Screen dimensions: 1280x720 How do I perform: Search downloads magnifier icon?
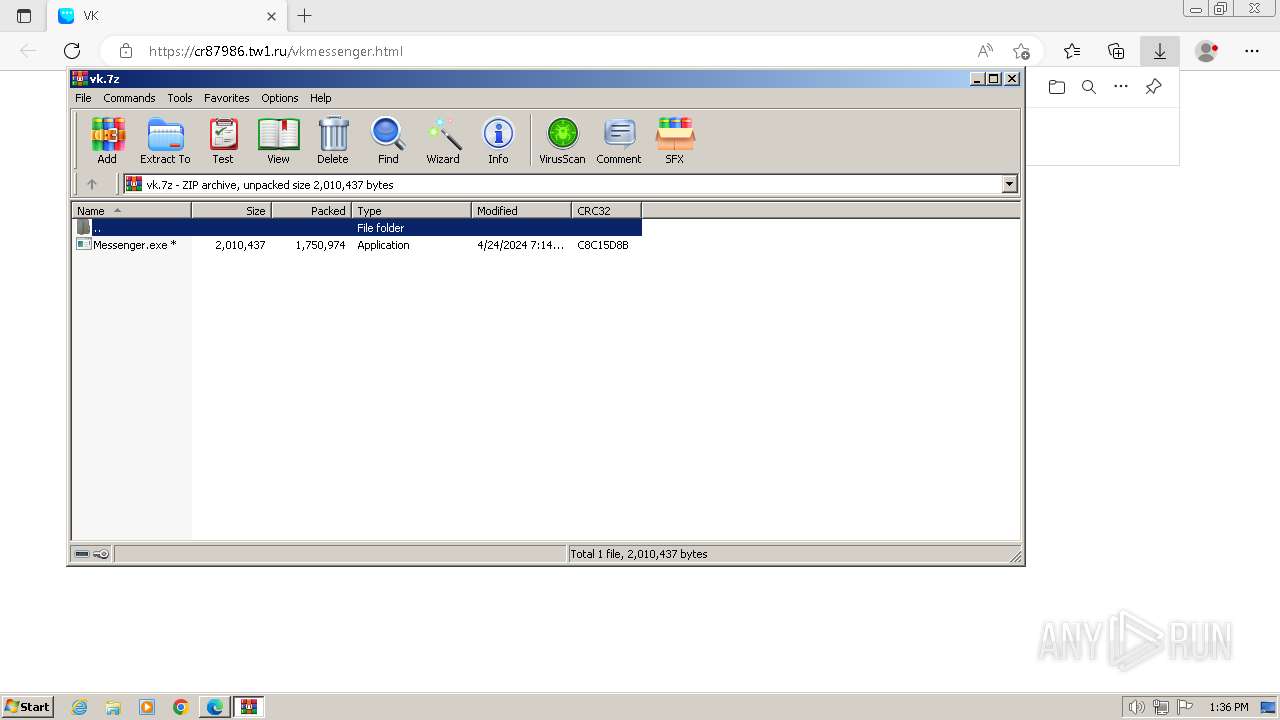(1089, 87)
